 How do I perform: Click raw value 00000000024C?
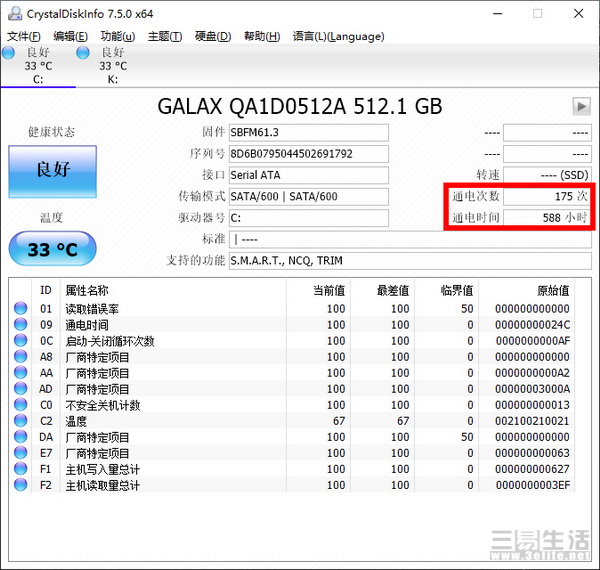pyautogui.click(x=532, y=325)
